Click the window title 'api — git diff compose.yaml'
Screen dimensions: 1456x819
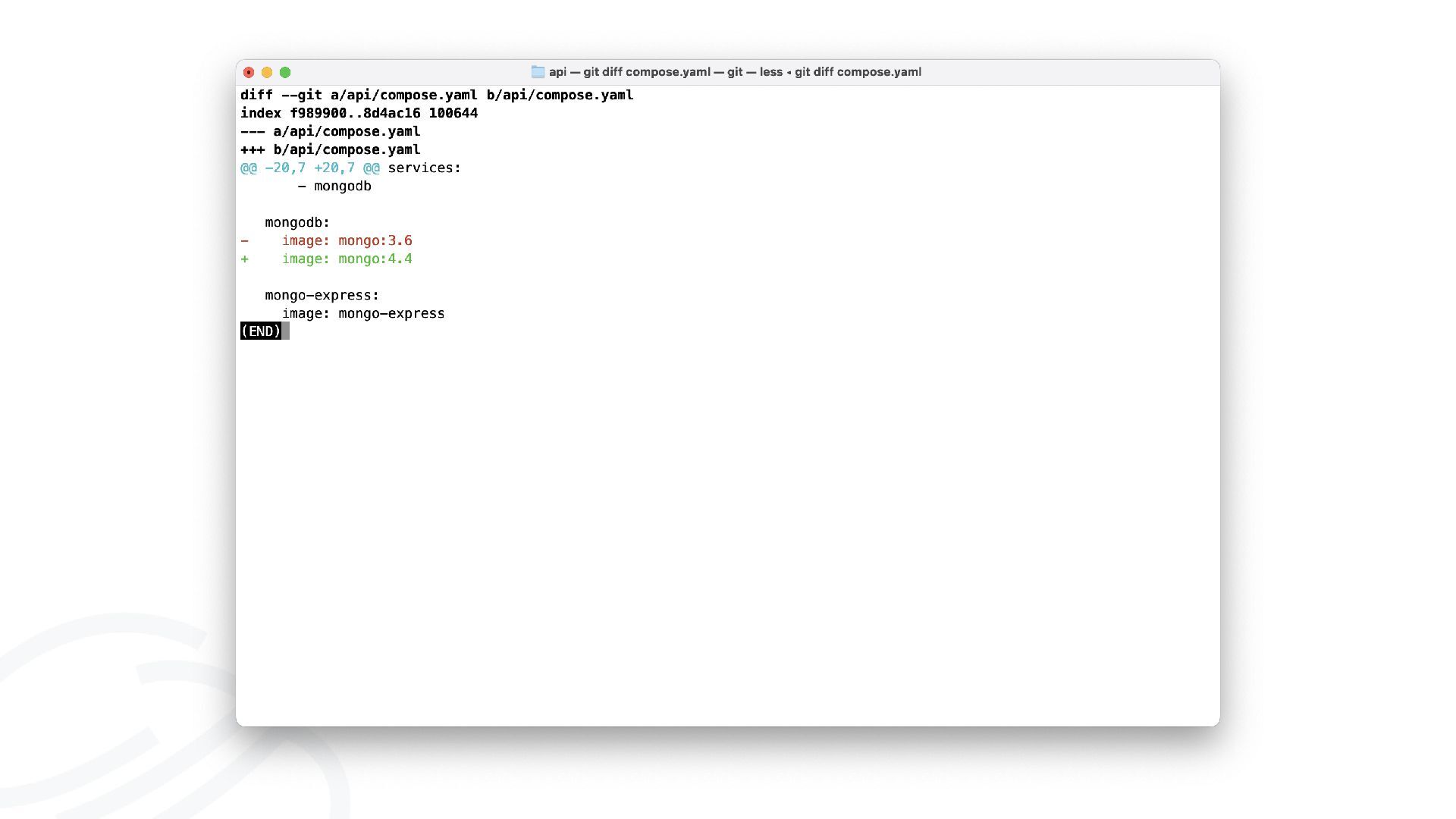(x=735, y=72)
